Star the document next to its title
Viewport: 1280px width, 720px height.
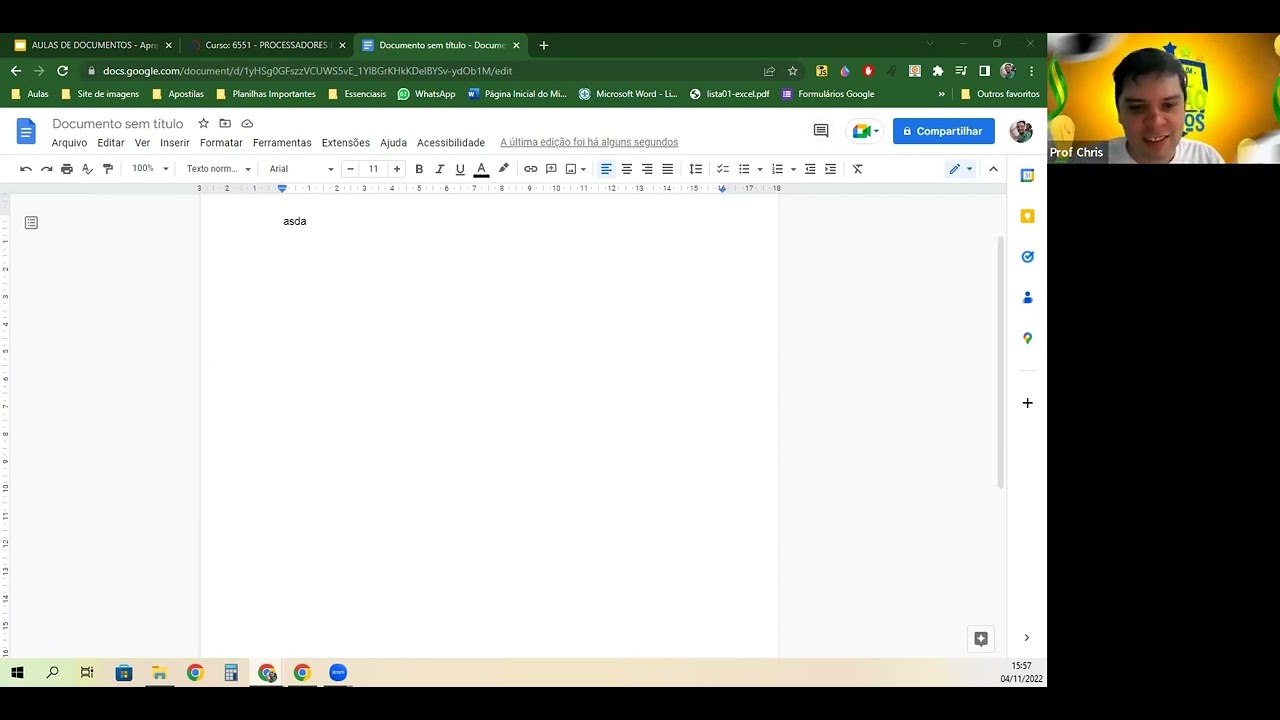pyautogui.click(x=203, y=123)
